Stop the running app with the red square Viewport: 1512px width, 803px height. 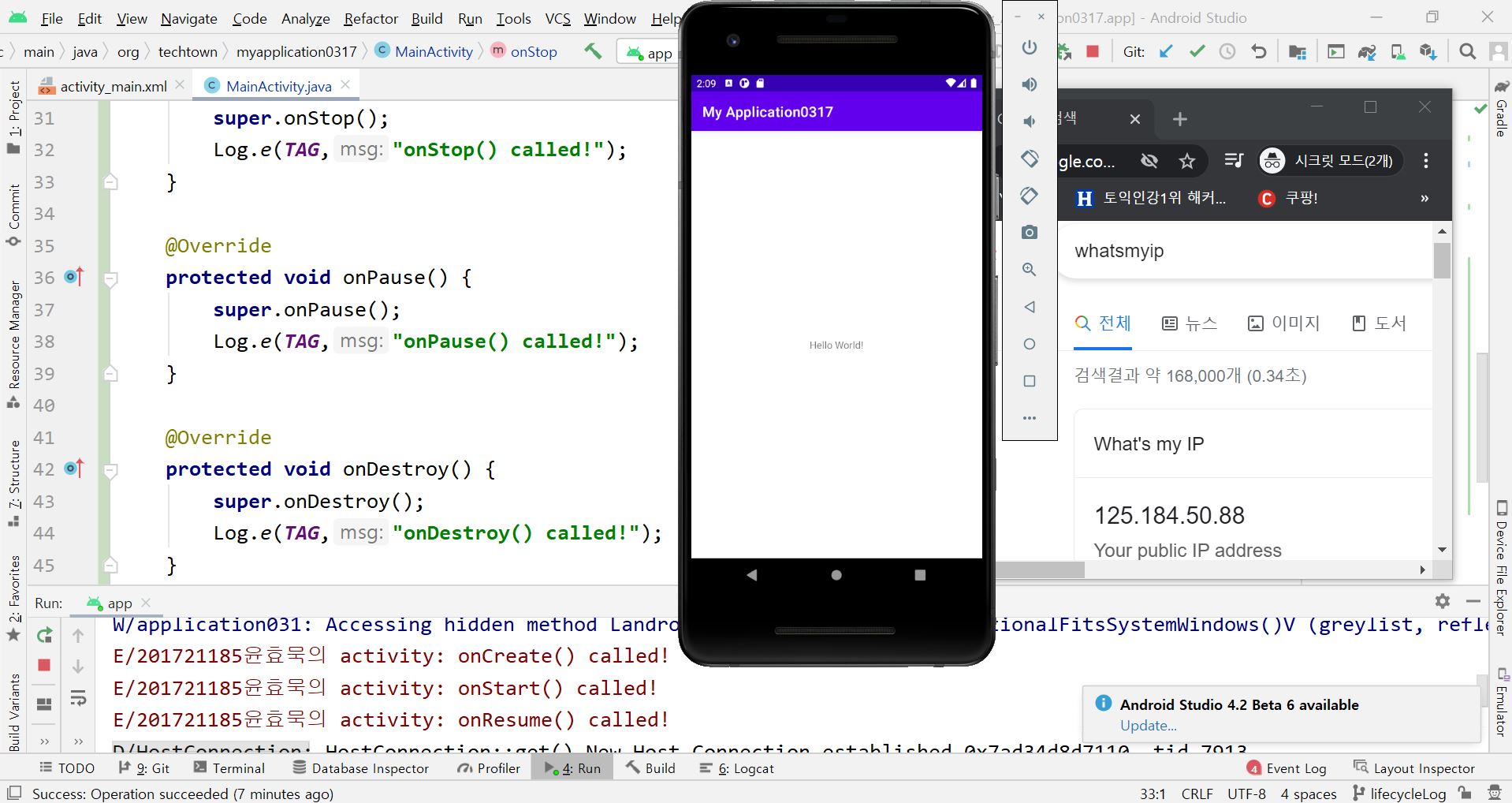(44, 665)
